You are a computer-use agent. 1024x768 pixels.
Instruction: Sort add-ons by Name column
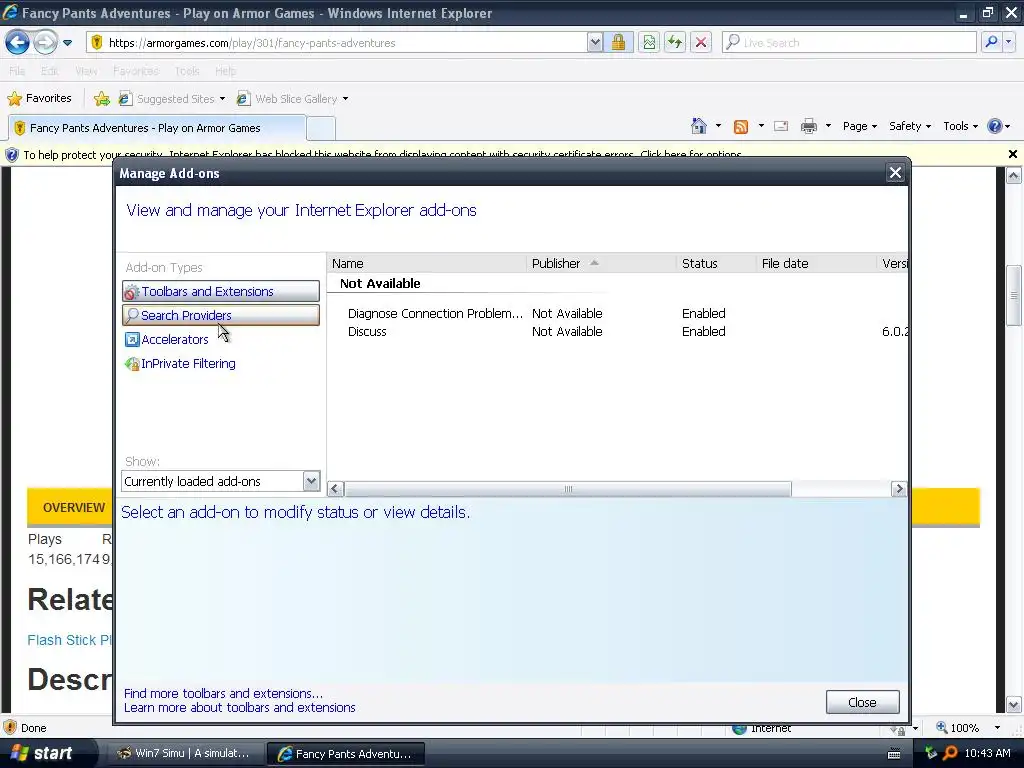427,263
